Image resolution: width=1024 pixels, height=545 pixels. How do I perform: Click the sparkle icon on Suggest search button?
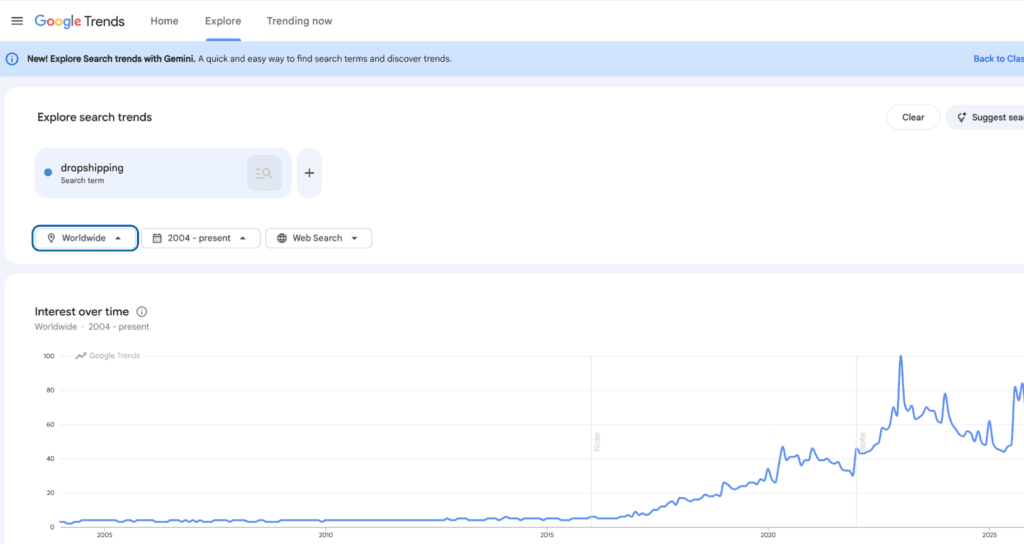point(961,117)
